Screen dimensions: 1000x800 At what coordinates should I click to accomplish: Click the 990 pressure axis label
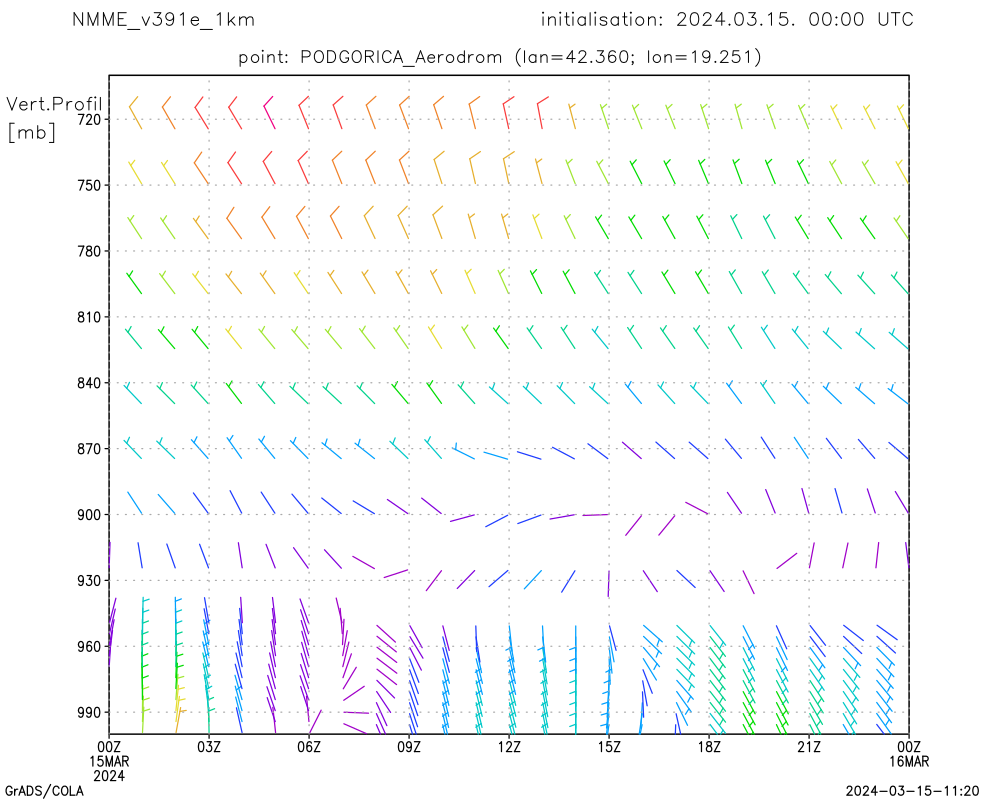[x=89, y=713]
